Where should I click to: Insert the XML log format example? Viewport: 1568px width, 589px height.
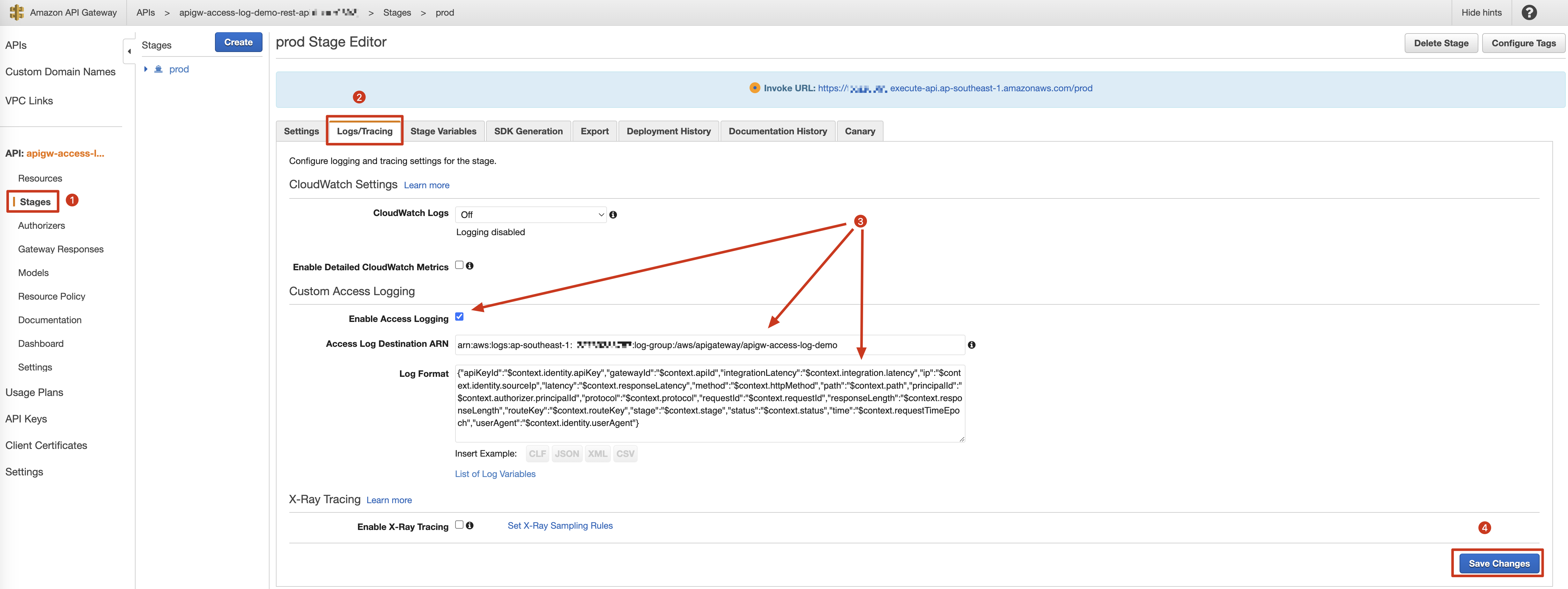tap(597, 454)
